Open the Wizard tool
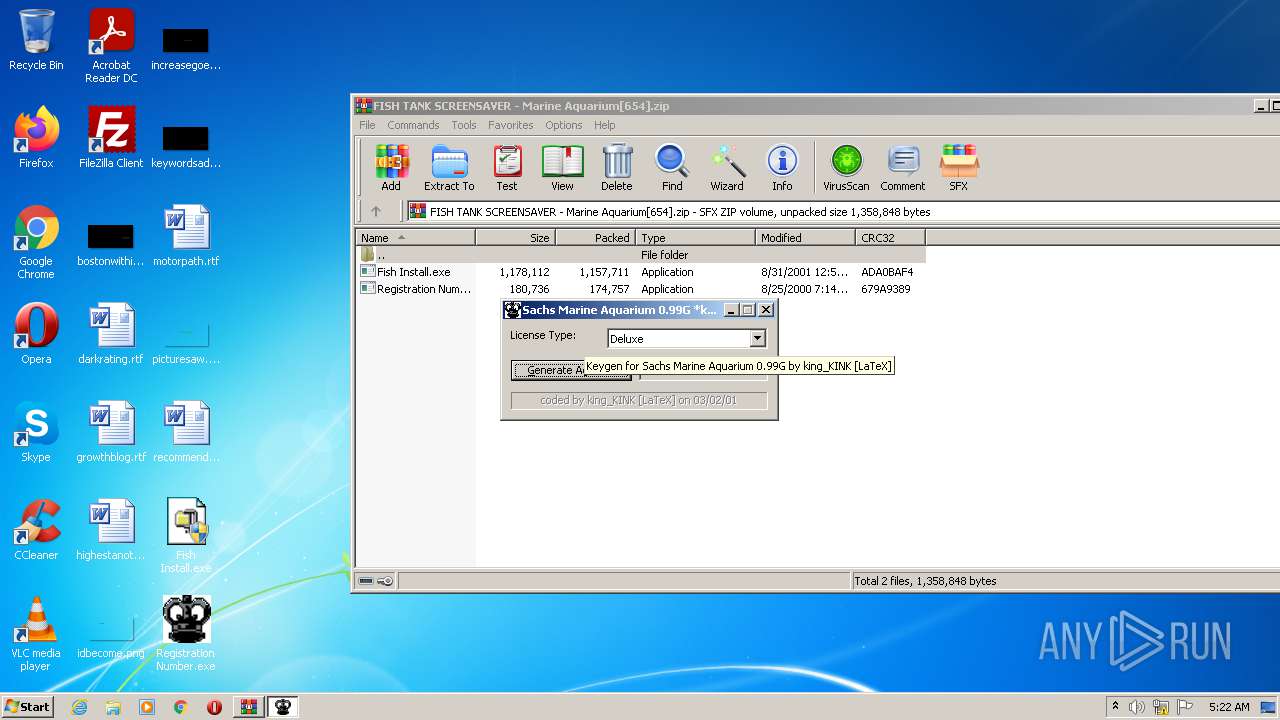This screenshot has height=720, width=1280. [727, 168]
